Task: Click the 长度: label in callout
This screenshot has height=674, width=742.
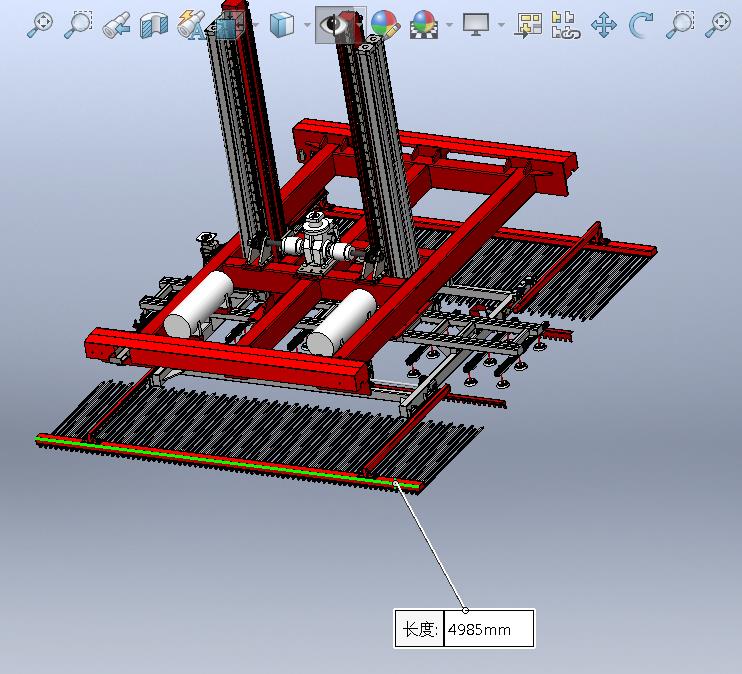Action: 419,629
